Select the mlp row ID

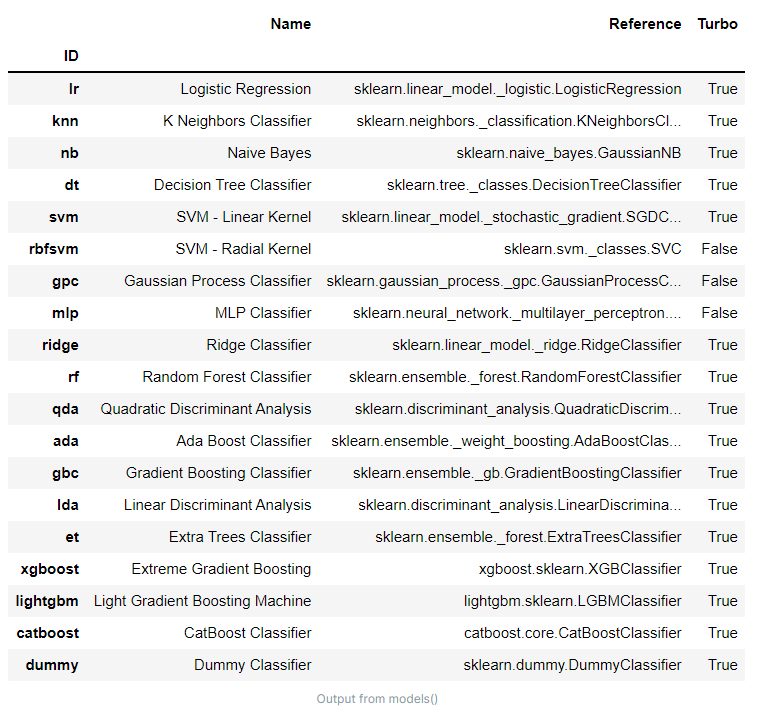click(x=65, y=313)
